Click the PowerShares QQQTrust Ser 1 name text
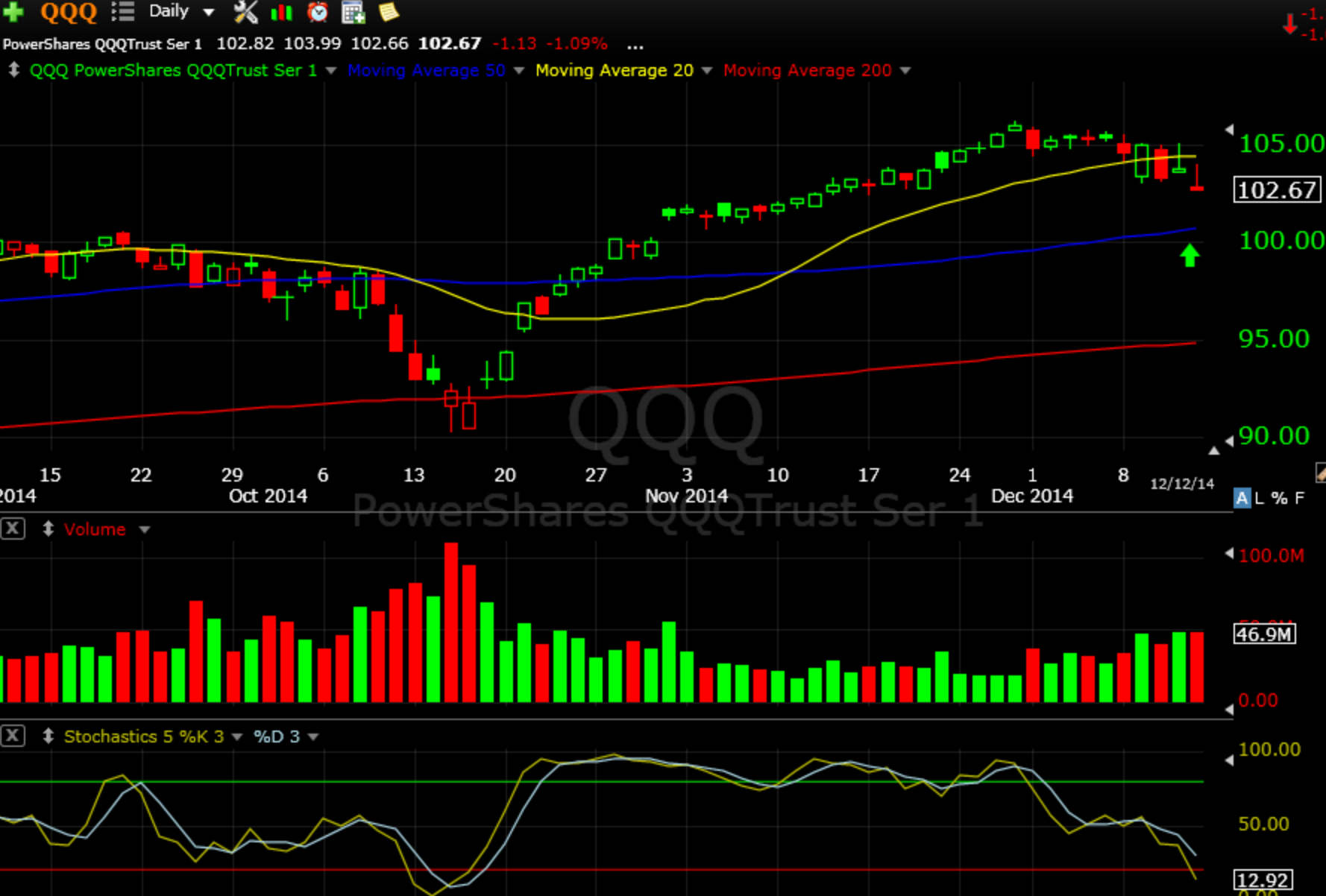1326x896 pixels. coord(102,44)
